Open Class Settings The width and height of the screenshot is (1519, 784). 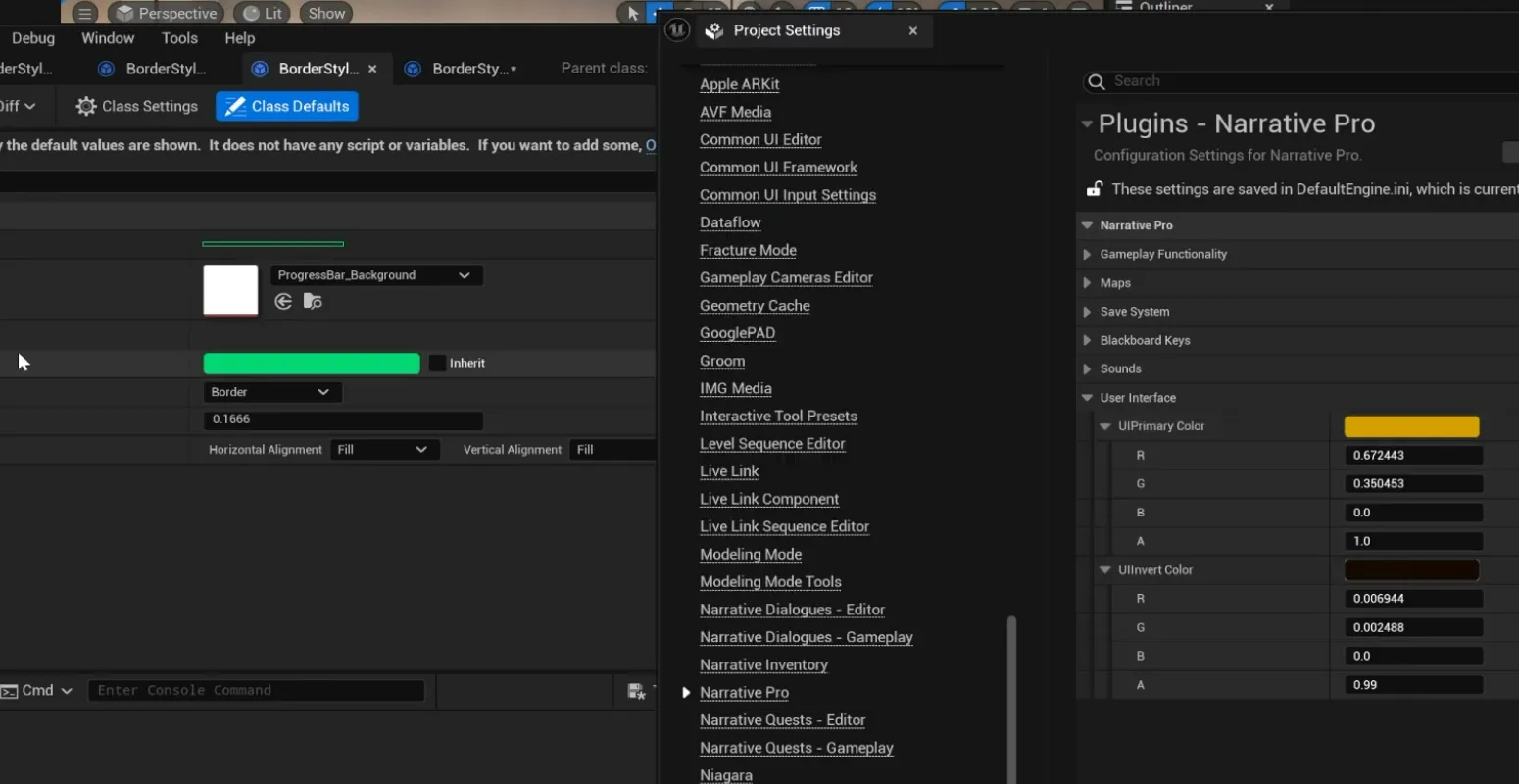click(137, 106)
